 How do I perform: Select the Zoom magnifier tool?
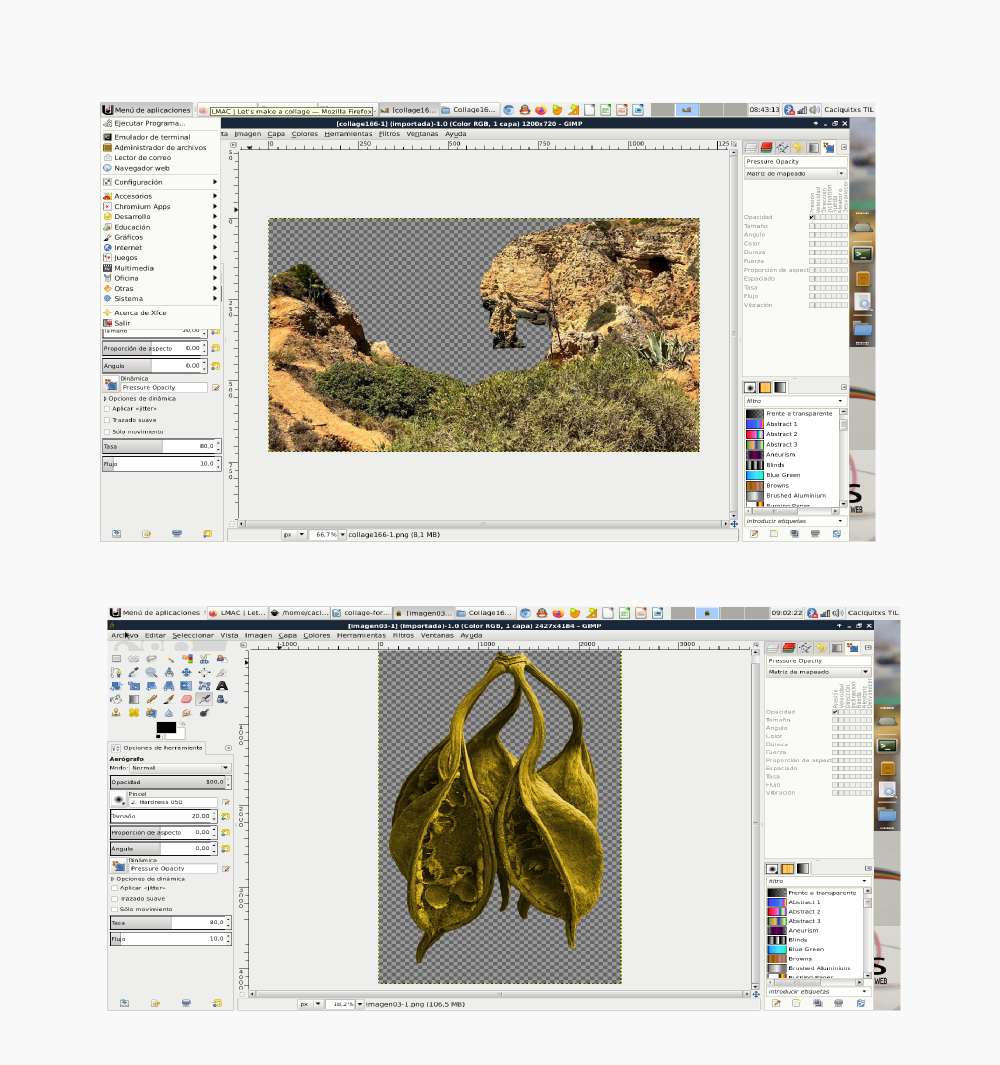(151, 672)
